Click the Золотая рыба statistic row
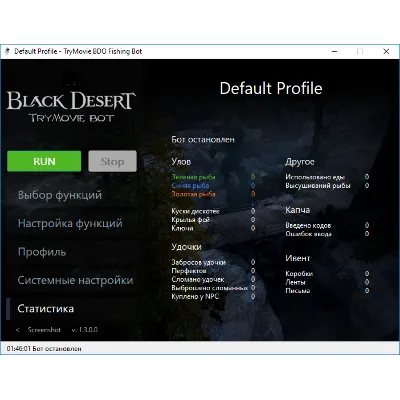Screen dimensions: 400x400 point(213,194)
